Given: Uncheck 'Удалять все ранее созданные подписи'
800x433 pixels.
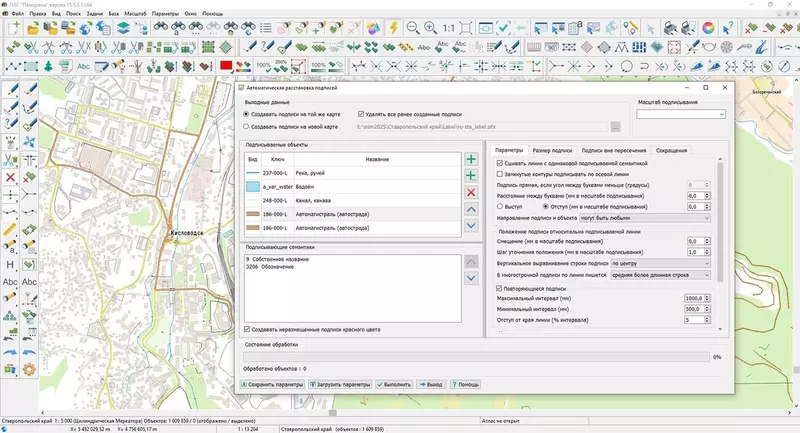Looking at the screenshot, I should [x=362, y=115].
